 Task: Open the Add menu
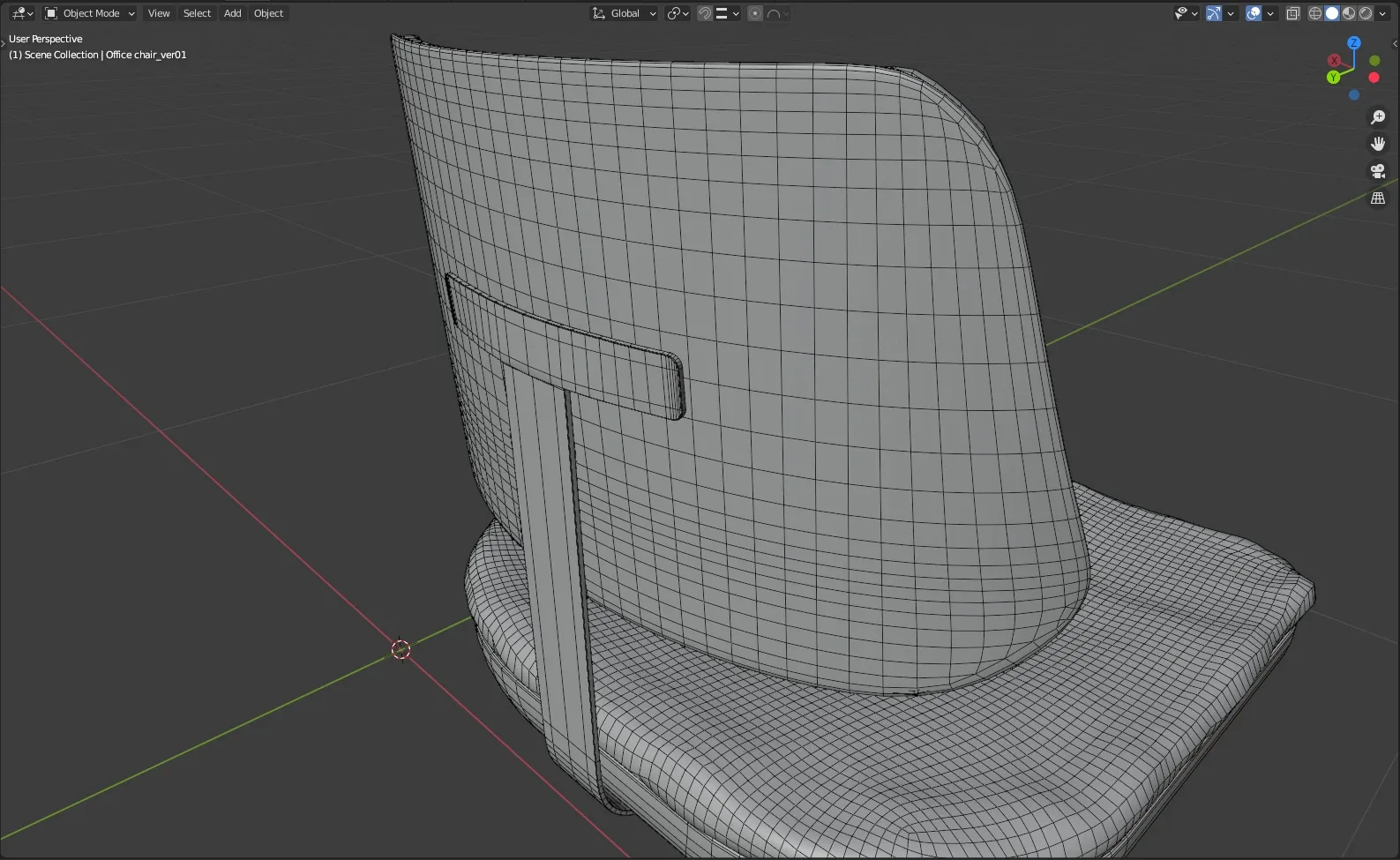(x=232, y=13)
